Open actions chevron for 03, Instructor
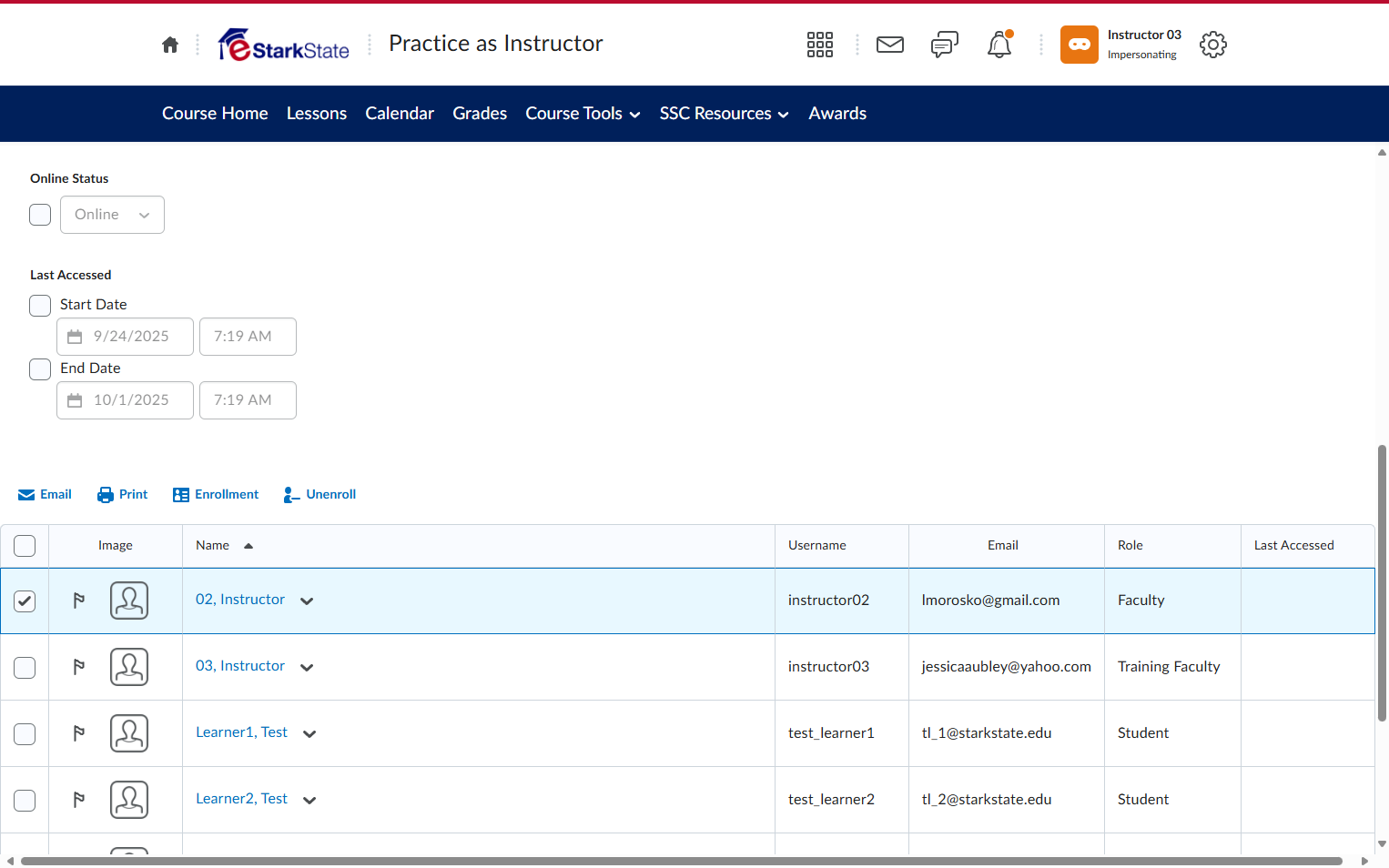Screen dimensions: 1389x868 tap(307, 668)
